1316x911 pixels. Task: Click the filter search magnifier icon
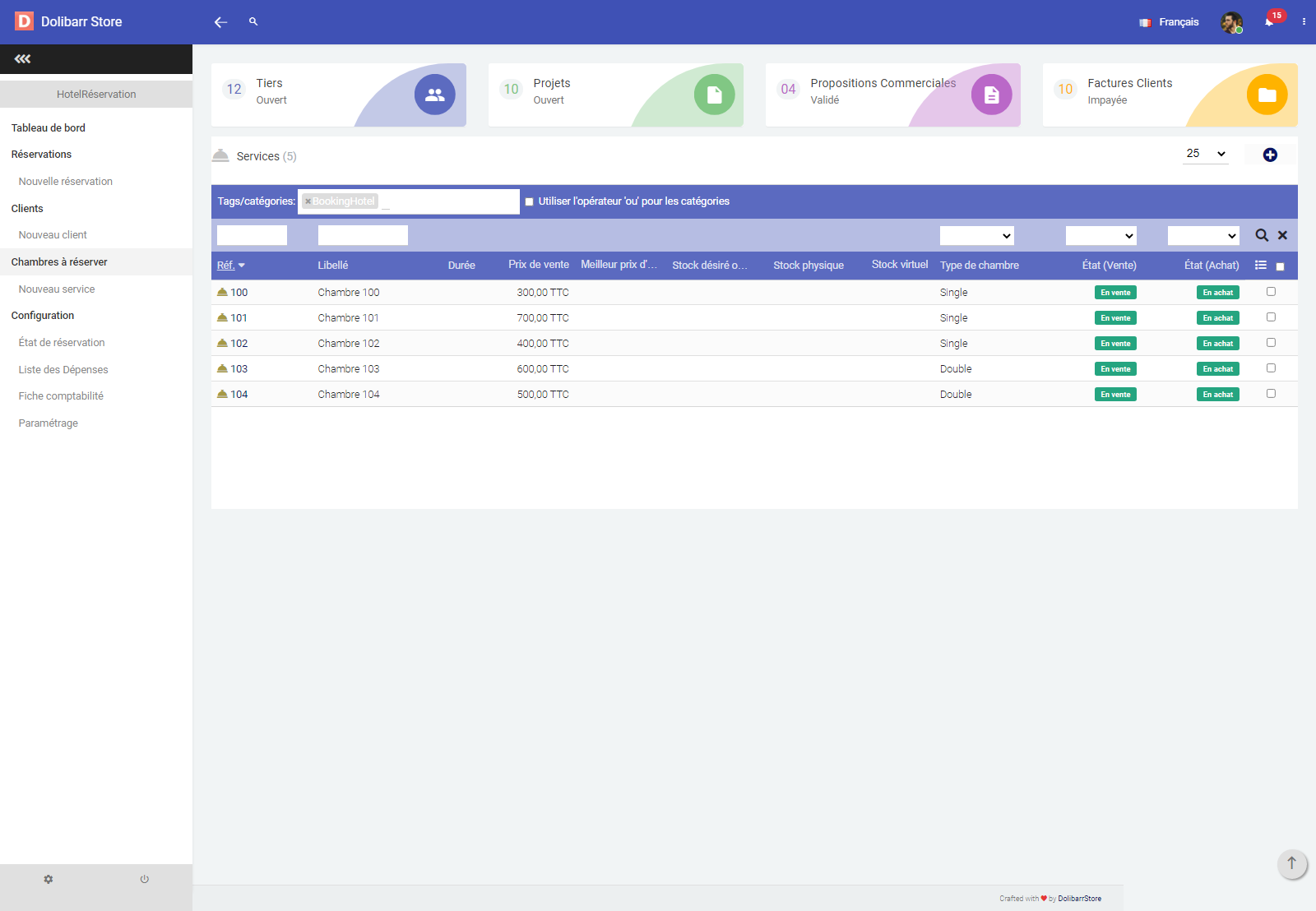coord(1261,235)
